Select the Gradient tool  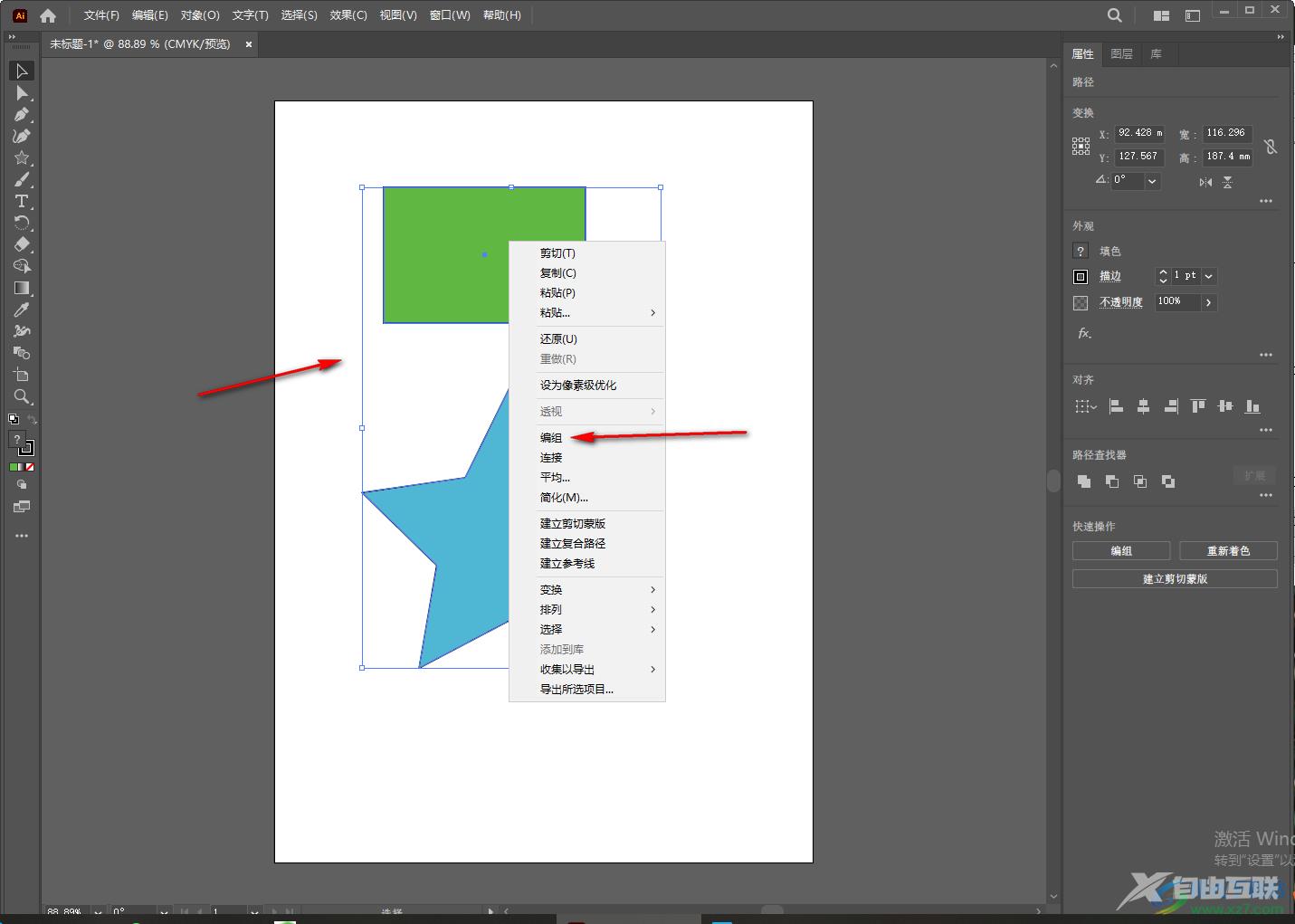point(22,288)
